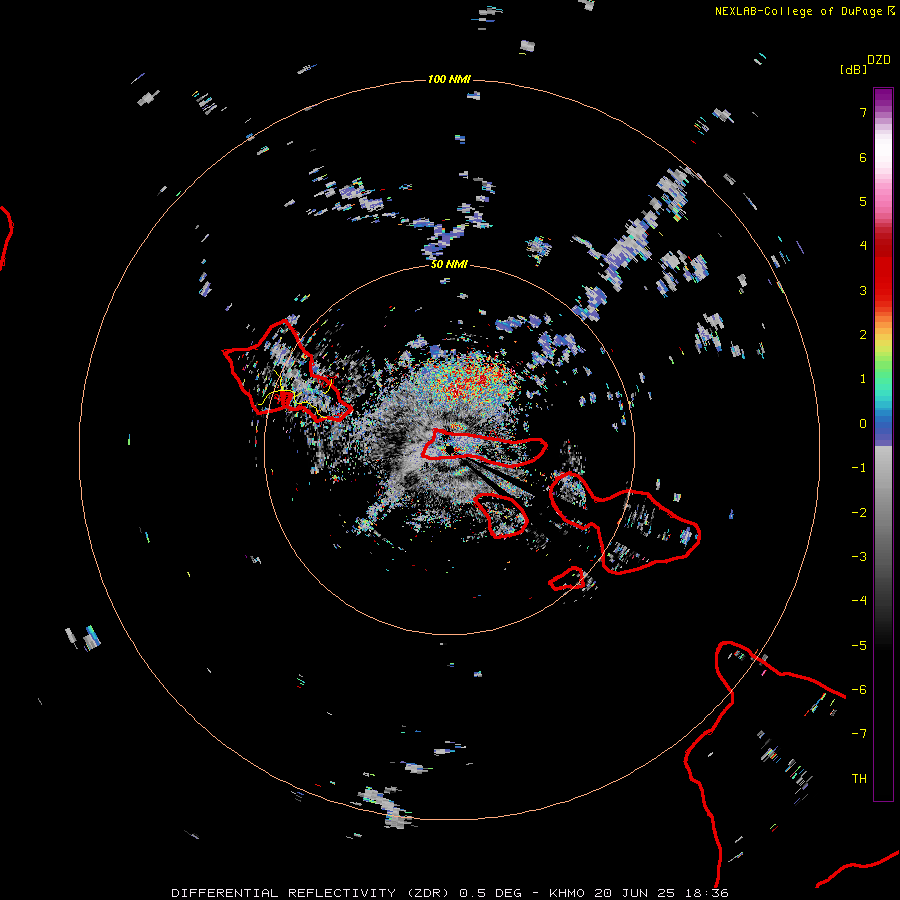The width and height of the screenshot is (900, 900).
Task: Click the black radar site dot at center
Action: [449, 449]
